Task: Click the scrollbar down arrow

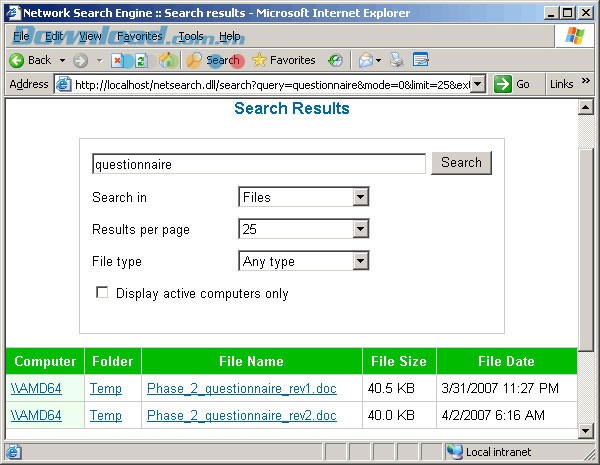Action: pyautogui.click(x=585, y=431)
